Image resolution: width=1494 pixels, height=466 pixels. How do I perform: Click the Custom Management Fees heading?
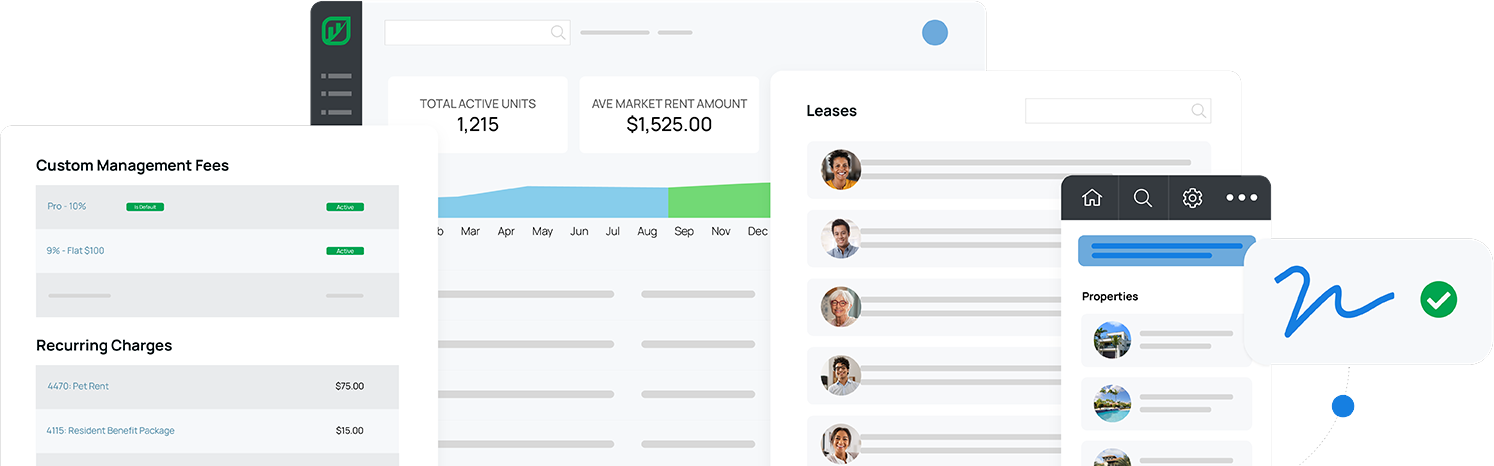click(132, 166)
